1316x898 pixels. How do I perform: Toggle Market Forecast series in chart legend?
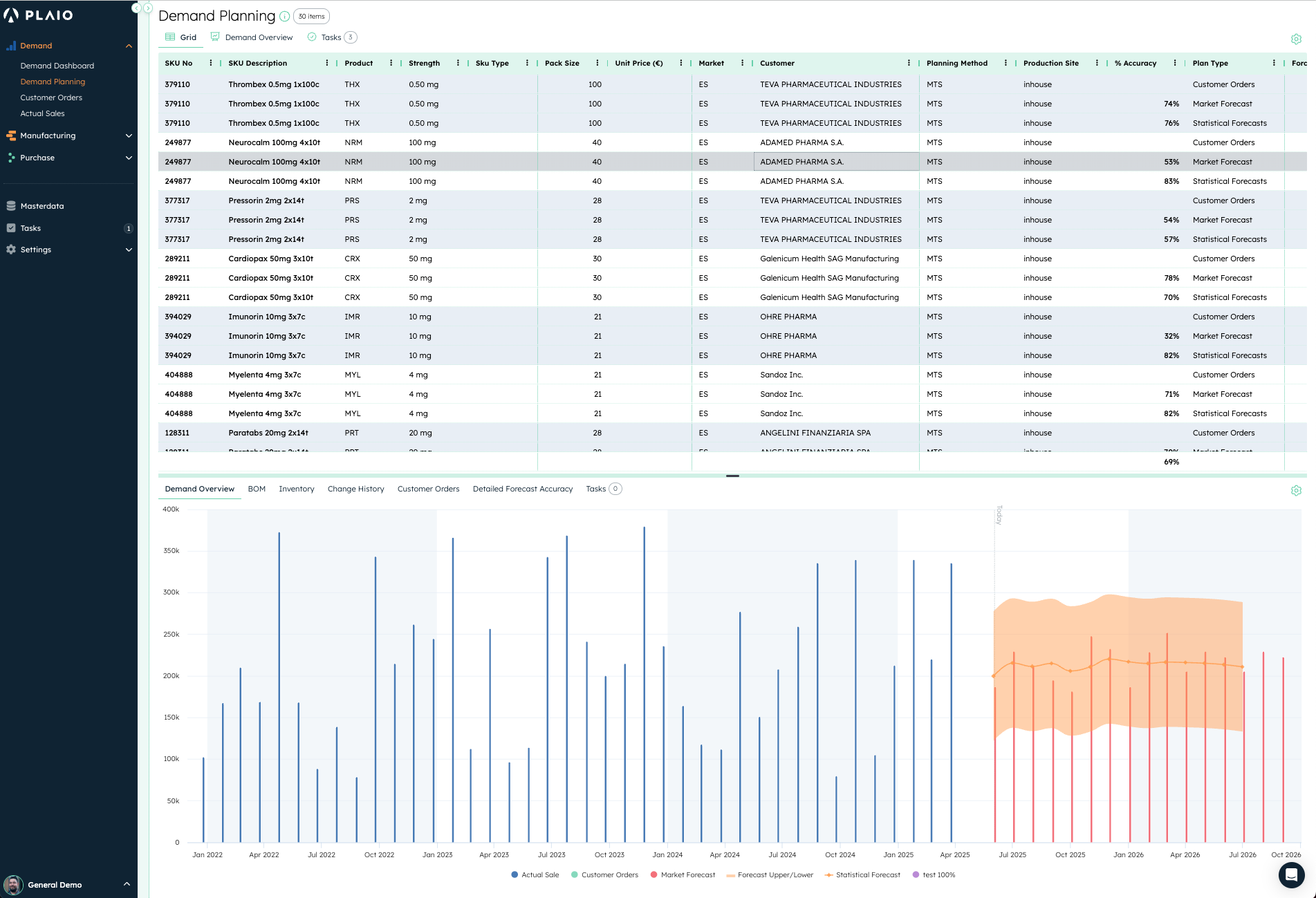[x=682, y=875]
